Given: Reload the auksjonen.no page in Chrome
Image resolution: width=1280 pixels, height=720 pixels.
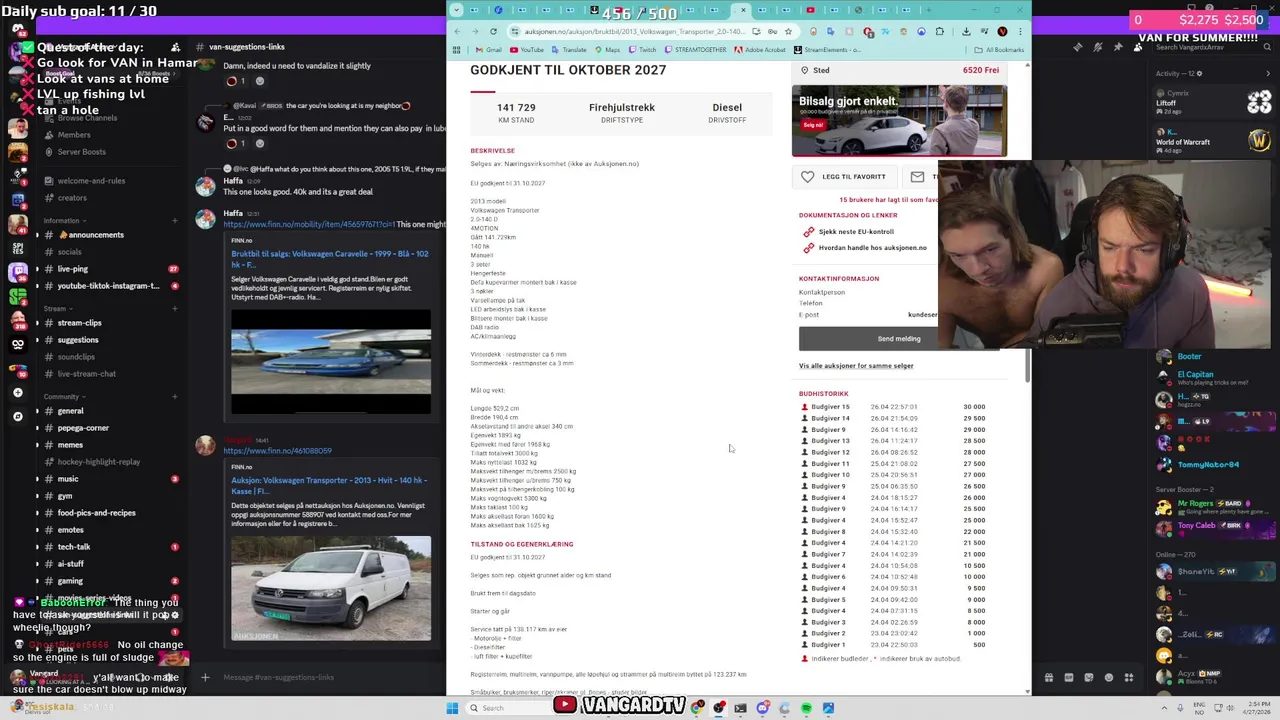Looking at the screenshot, I should pyautogui.click(x=493, y=31).
